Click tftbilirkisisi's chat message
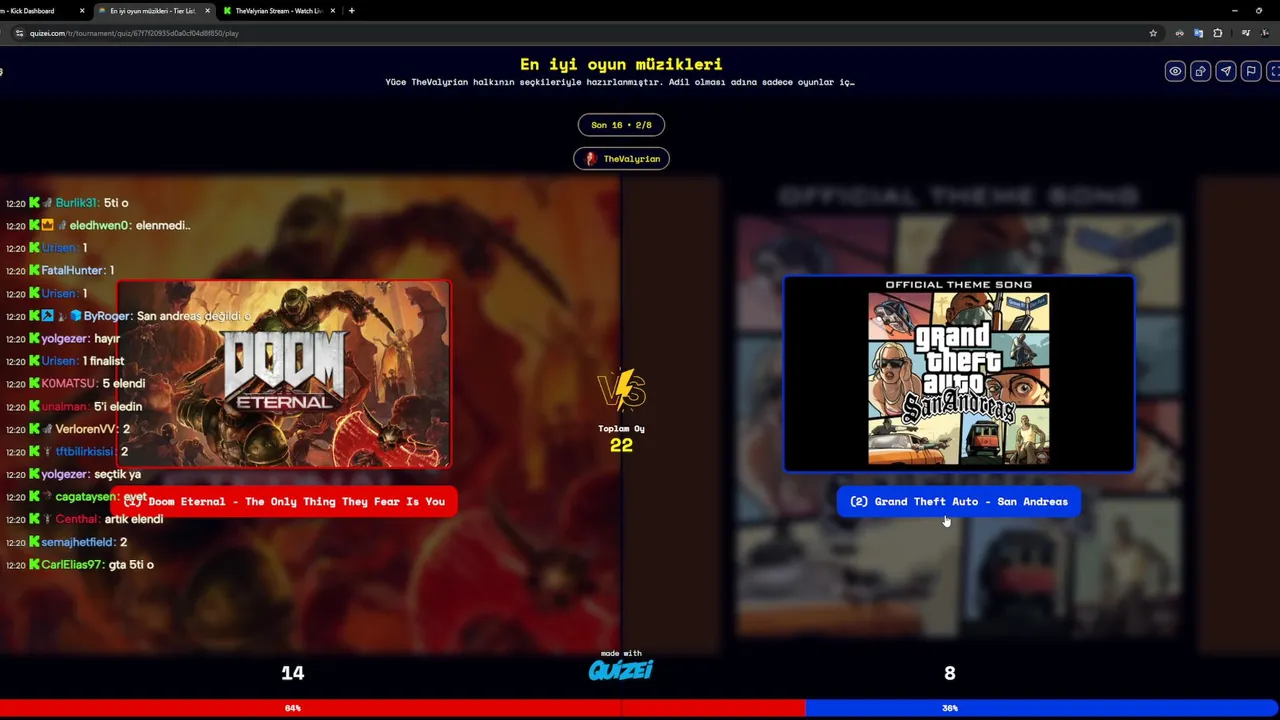The width and height of the screenshot is (1280, 720). point(67,451)
